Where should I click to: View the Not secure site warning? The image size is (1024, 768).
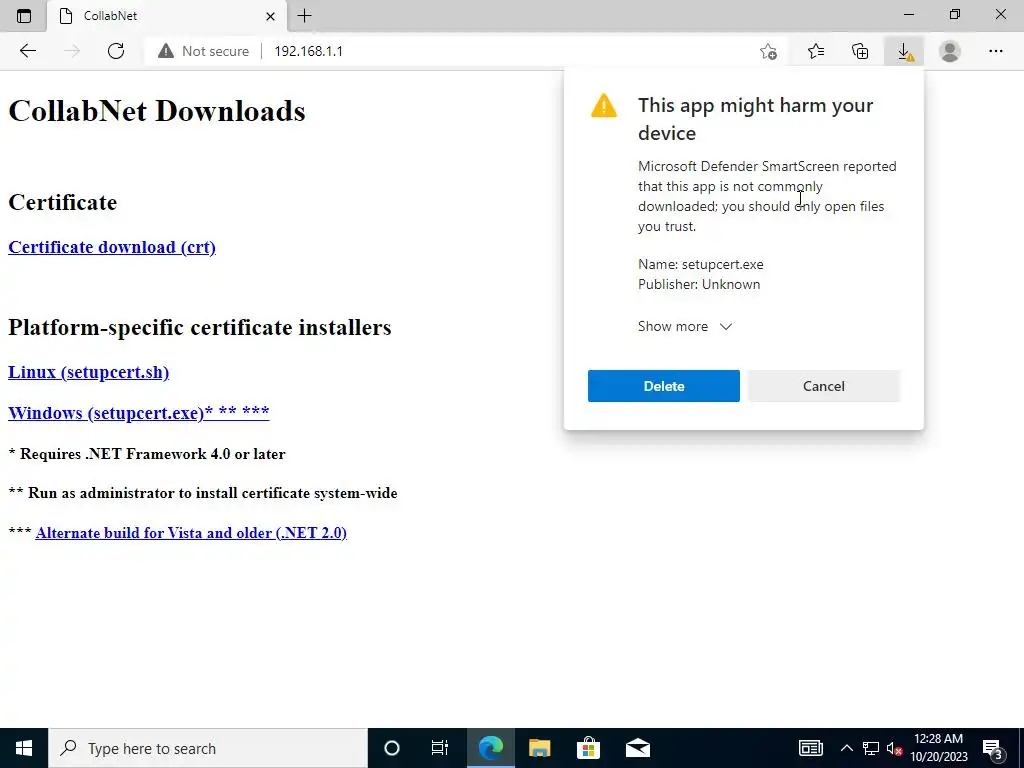(203, 51)
